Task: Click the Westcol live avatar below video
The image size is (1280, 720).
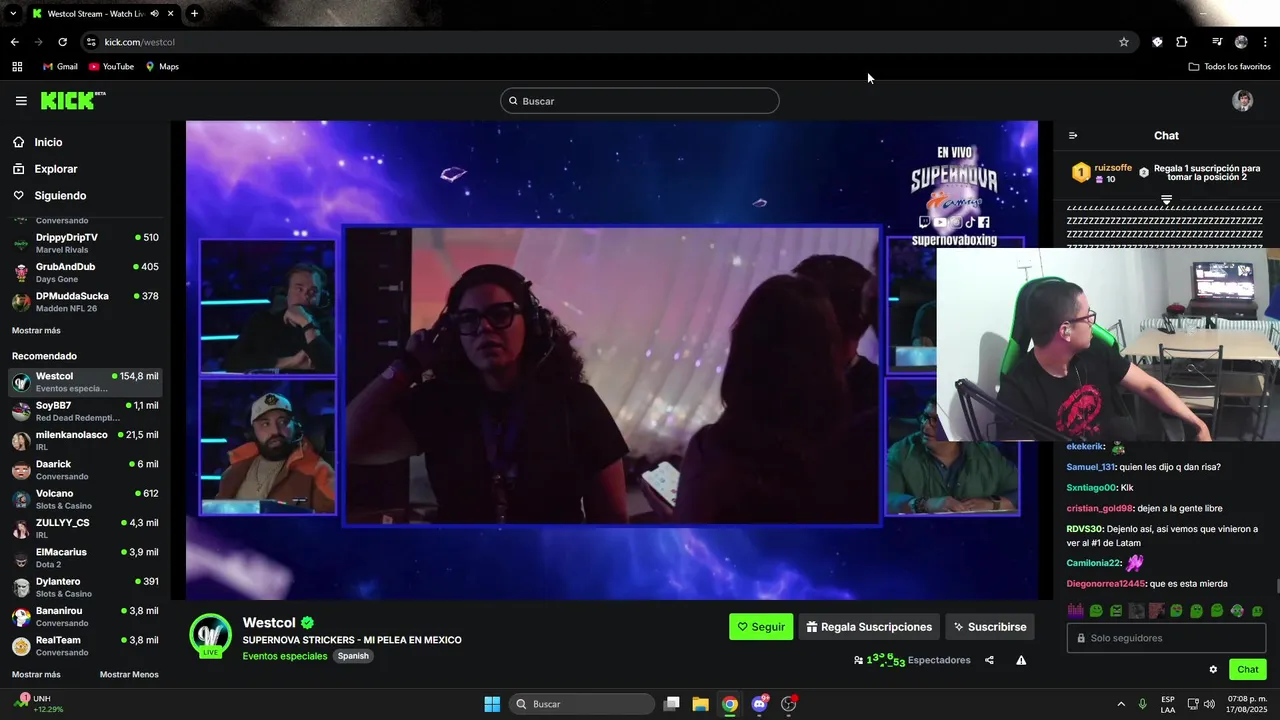Action: [x=211, y=635]
